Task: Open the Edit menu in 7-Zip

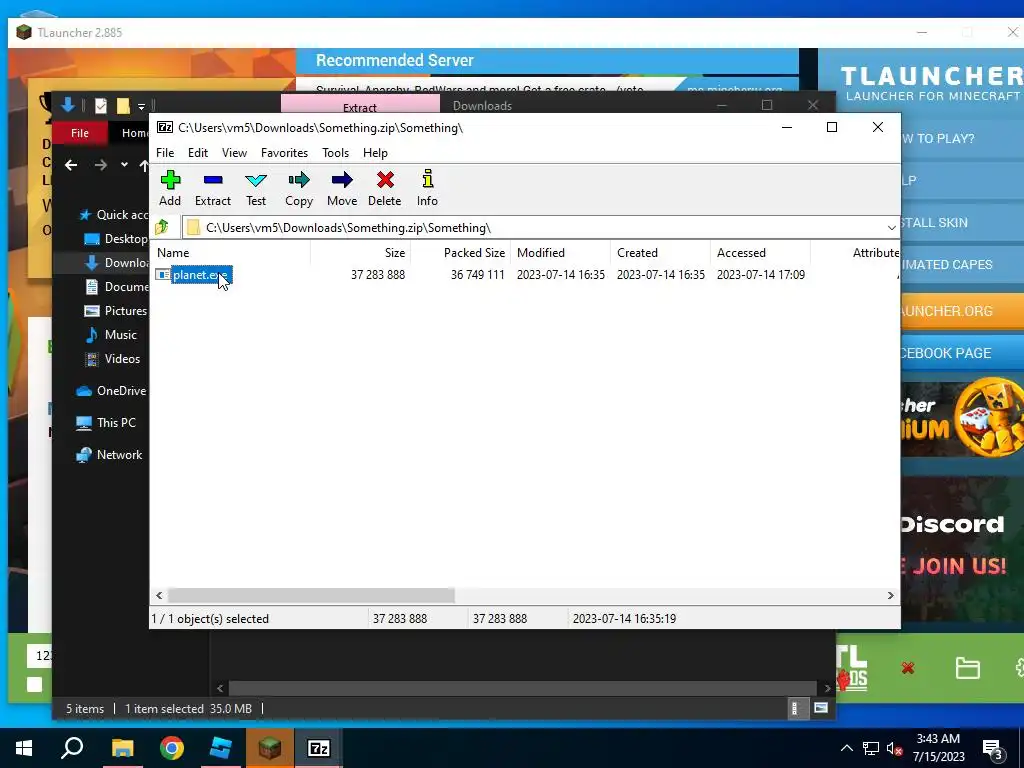Action: tap(198, 153)
